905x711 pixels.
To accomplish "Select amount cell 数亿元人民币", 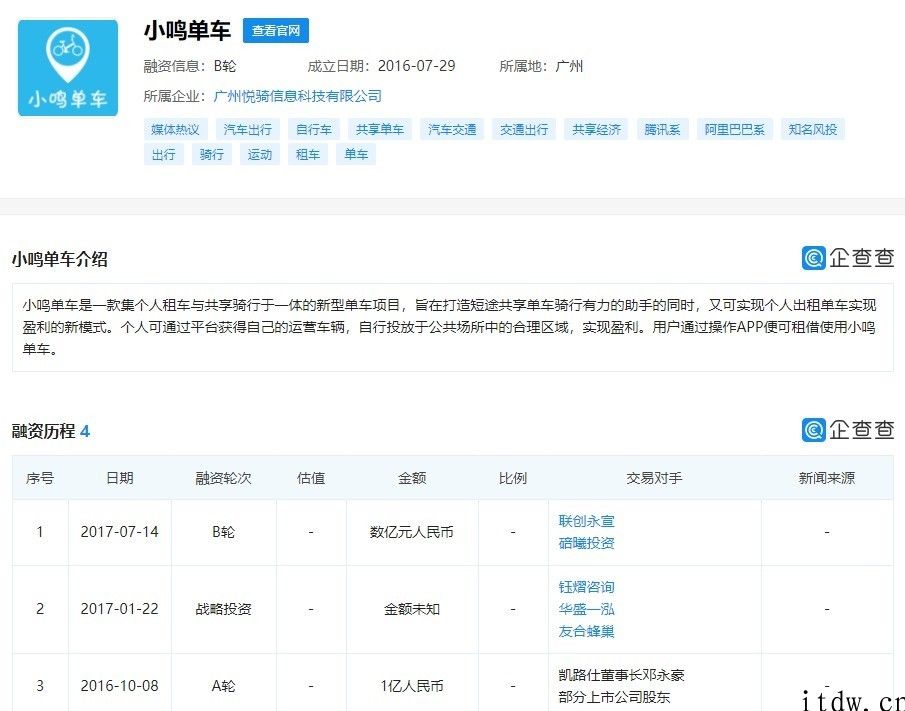I will (x=412, y=532).
